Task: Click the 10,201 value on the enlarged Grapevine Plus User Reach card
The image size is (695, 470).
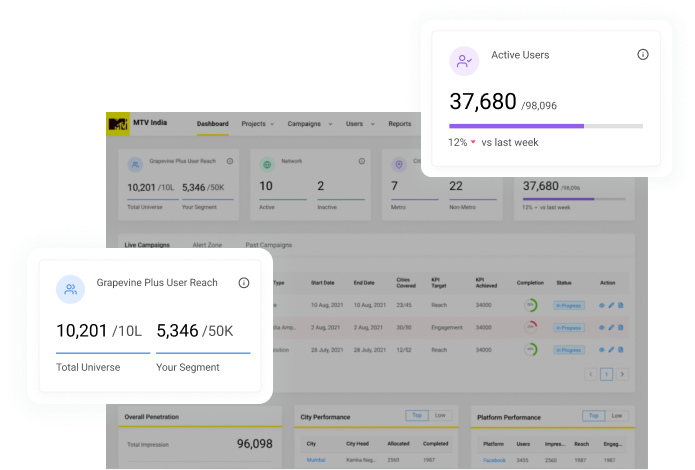Action: pyautogui.click(x=82, y=331)
